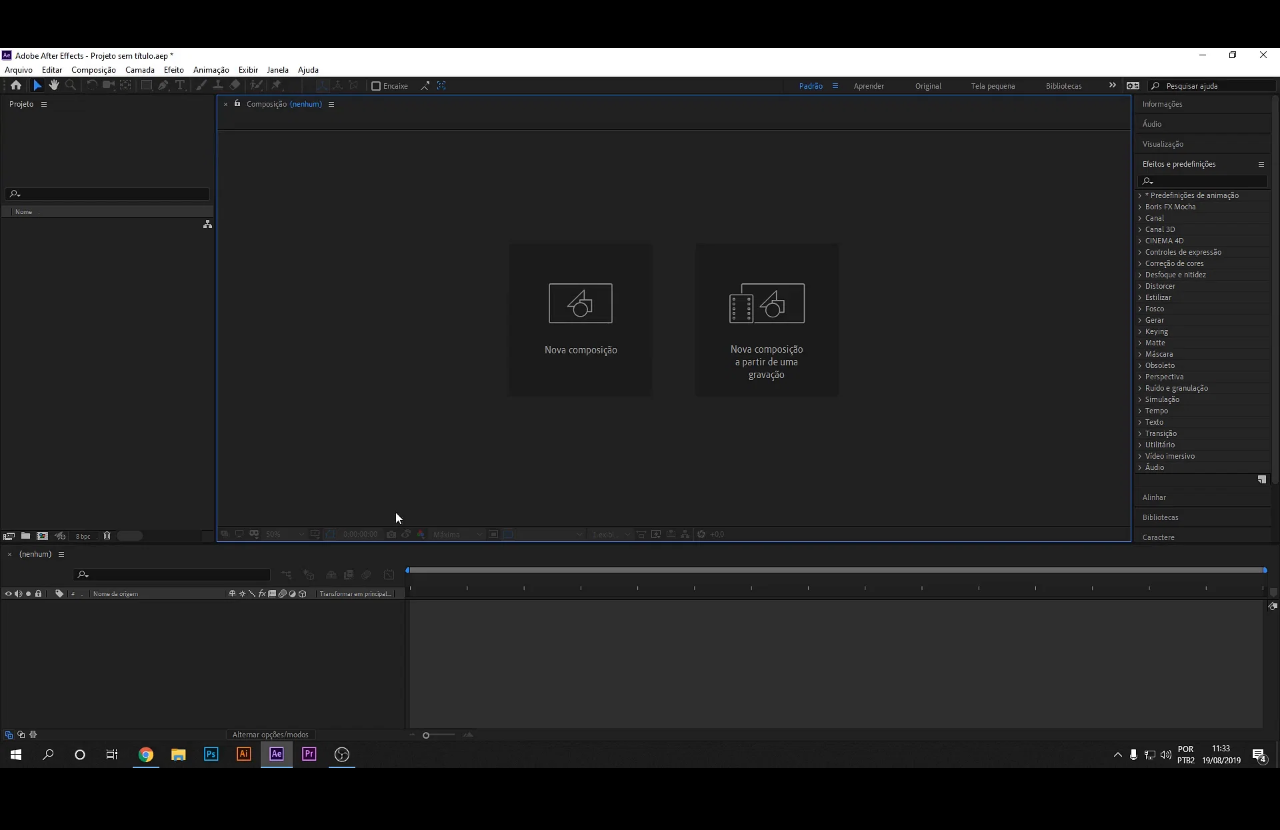Viewport: 1280px width, 830px height.
Task: Expand the Transição effects category
Action: pos(1140,433)
